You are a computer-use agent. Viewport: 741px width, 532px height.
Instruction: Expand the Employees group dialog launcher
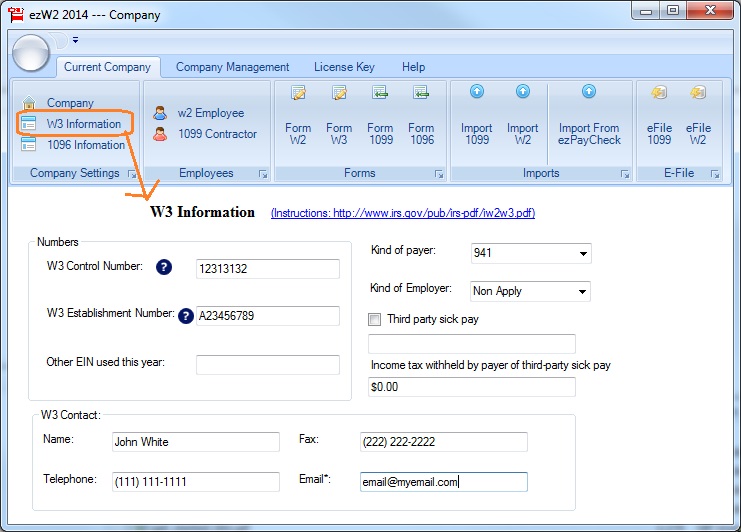263,174
